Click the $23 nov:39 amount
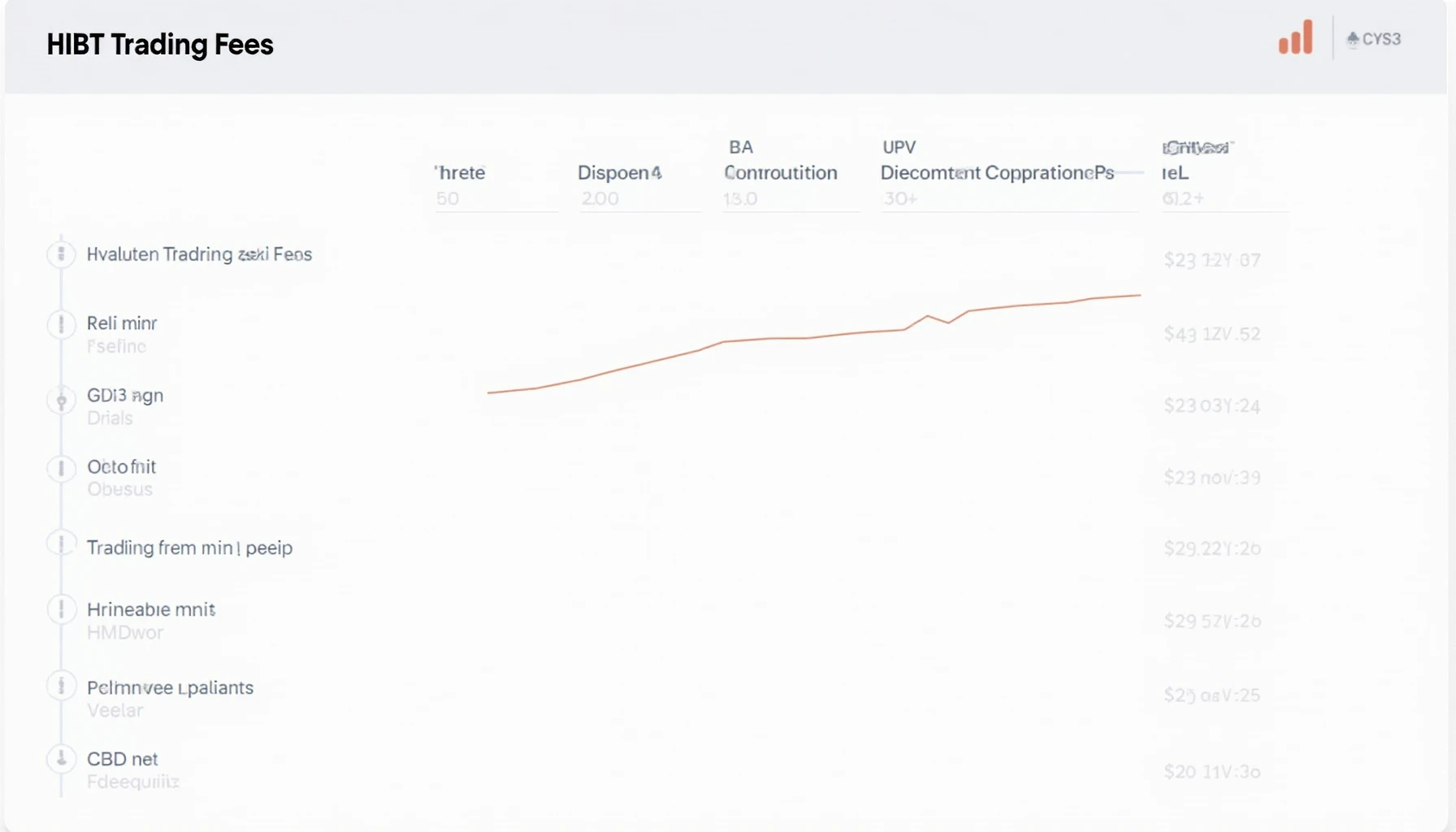The height and width of the screenshot is (832, 1456). 1212,478
